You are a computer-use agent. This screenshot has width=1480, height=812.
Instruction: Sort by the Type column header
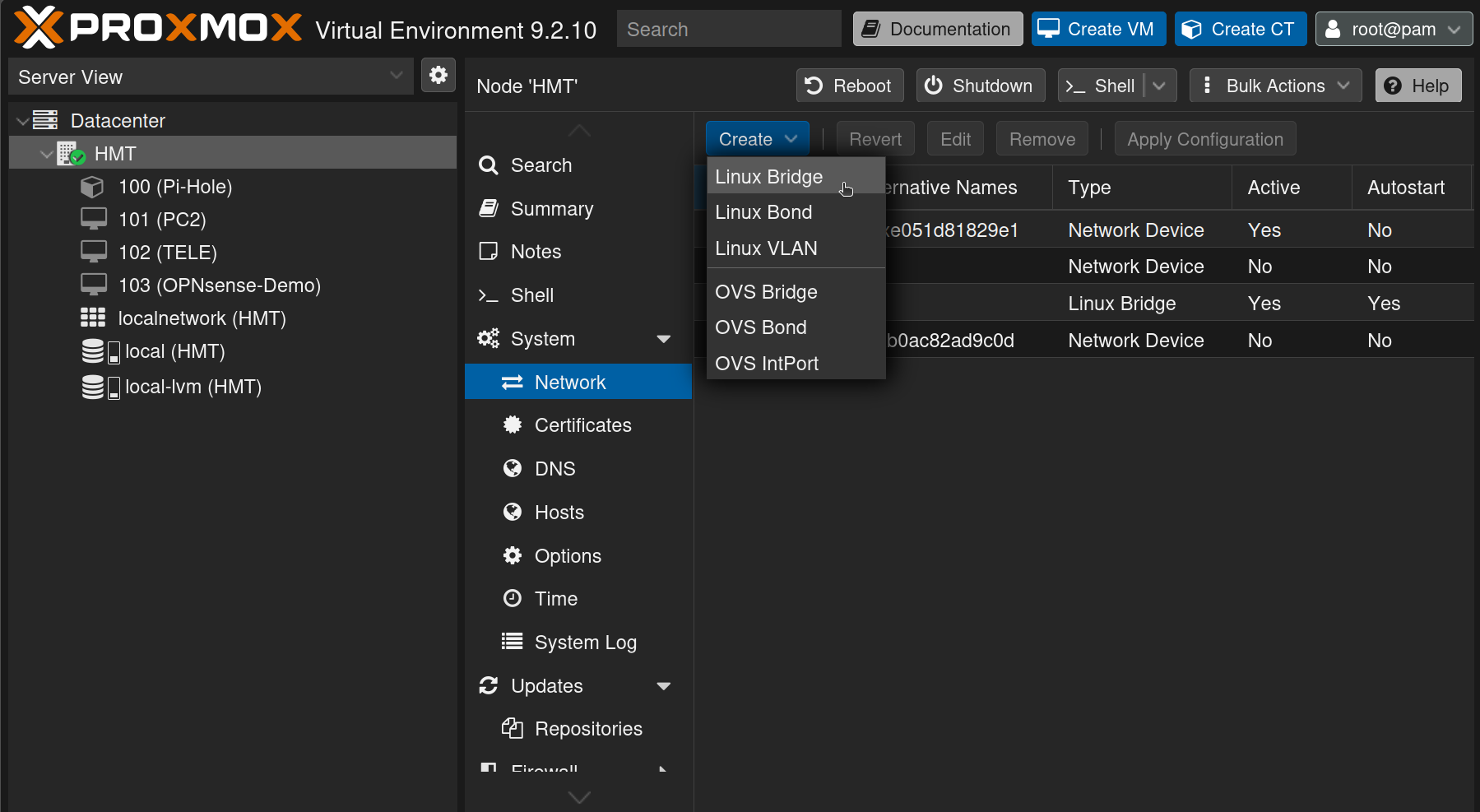(x=1142, y=188)
